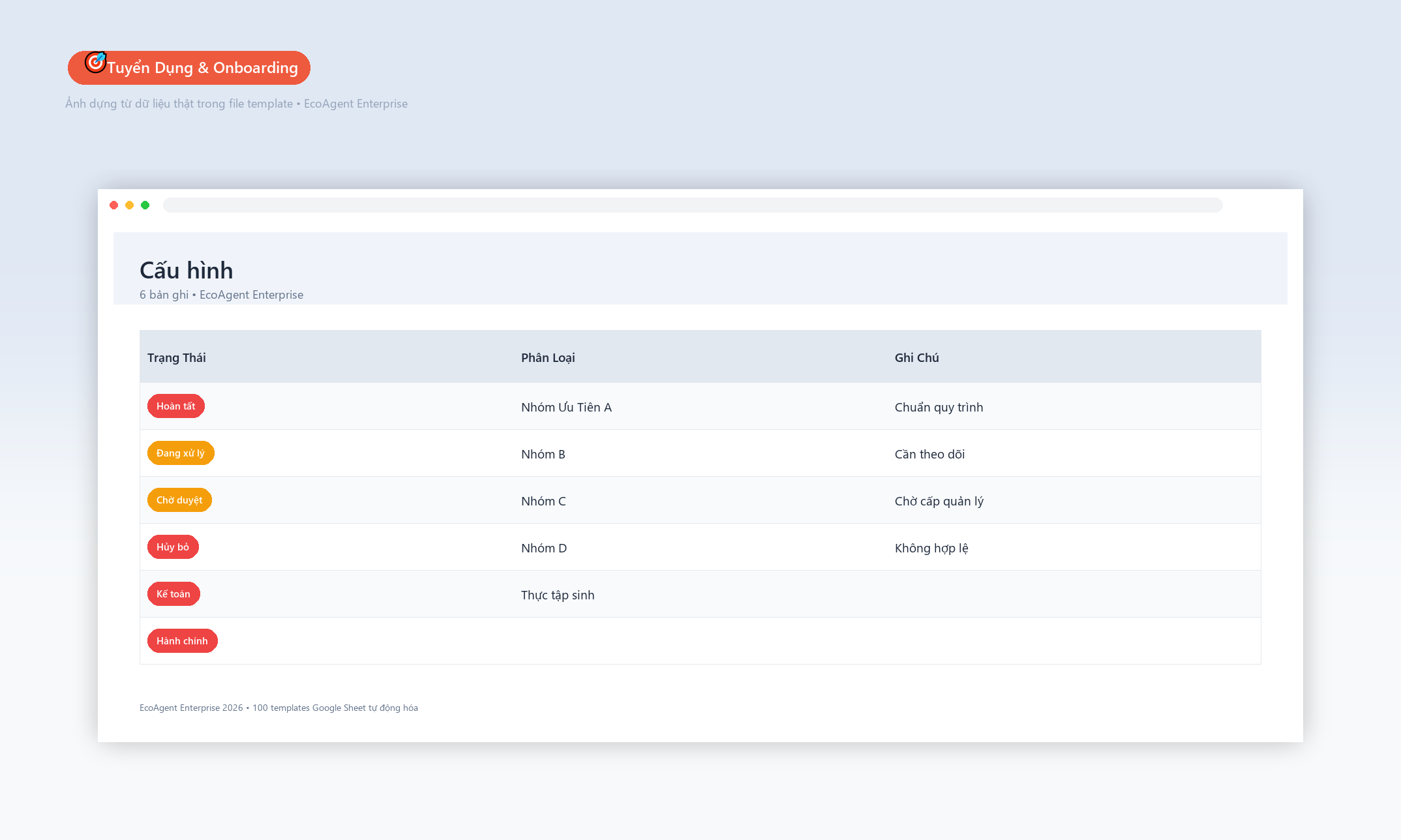Click the 'Ảnh dựng từ dữ liệu thật' caption
The height and width of the screenshot is (840, 1401).
click(x=236, y=104)
